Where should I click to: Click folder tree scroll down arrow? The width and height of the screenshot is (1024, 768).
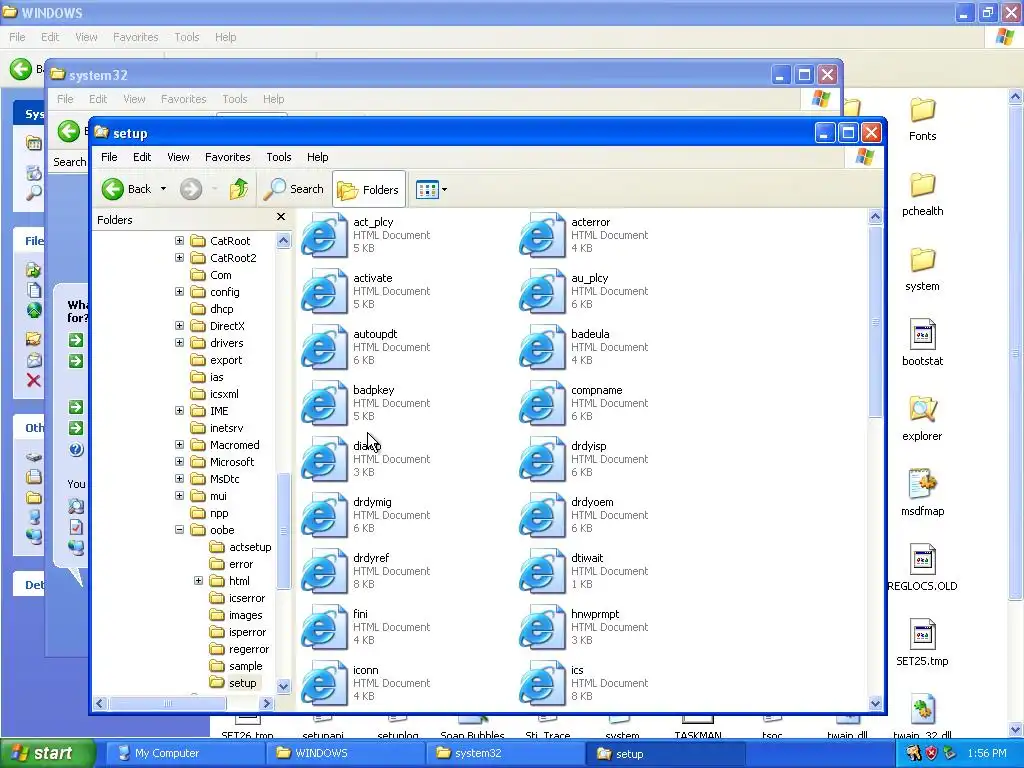(283, 686)
